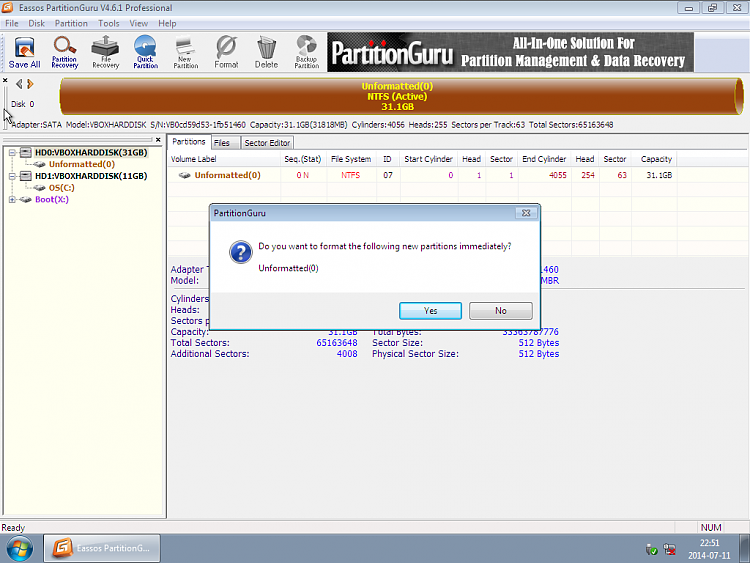Close the disk tree side panel
750x563 pixels.
[158, 140]
